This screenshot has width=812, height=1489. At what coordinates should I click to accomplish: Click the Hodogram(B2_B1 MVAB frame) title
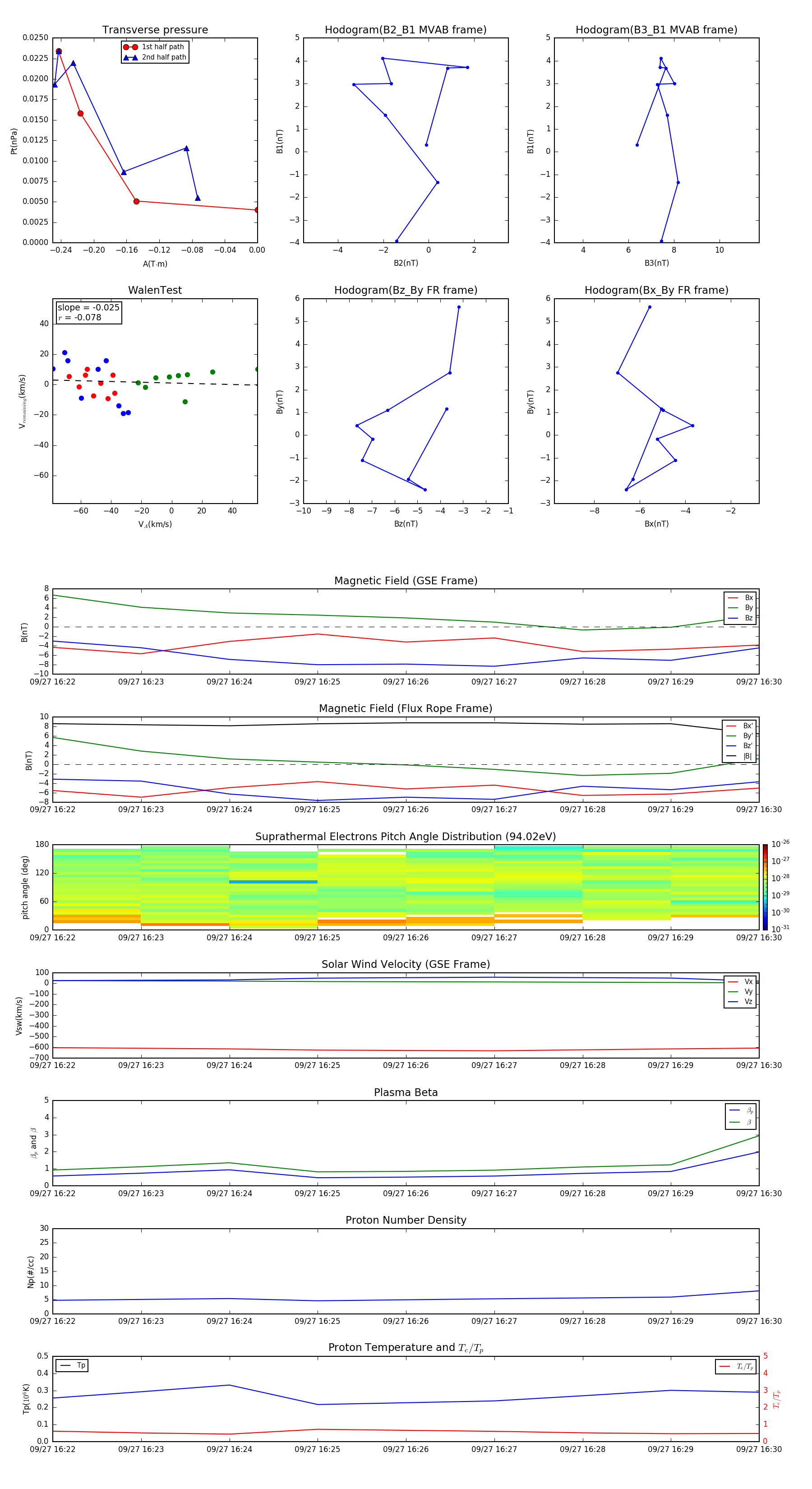406,29
